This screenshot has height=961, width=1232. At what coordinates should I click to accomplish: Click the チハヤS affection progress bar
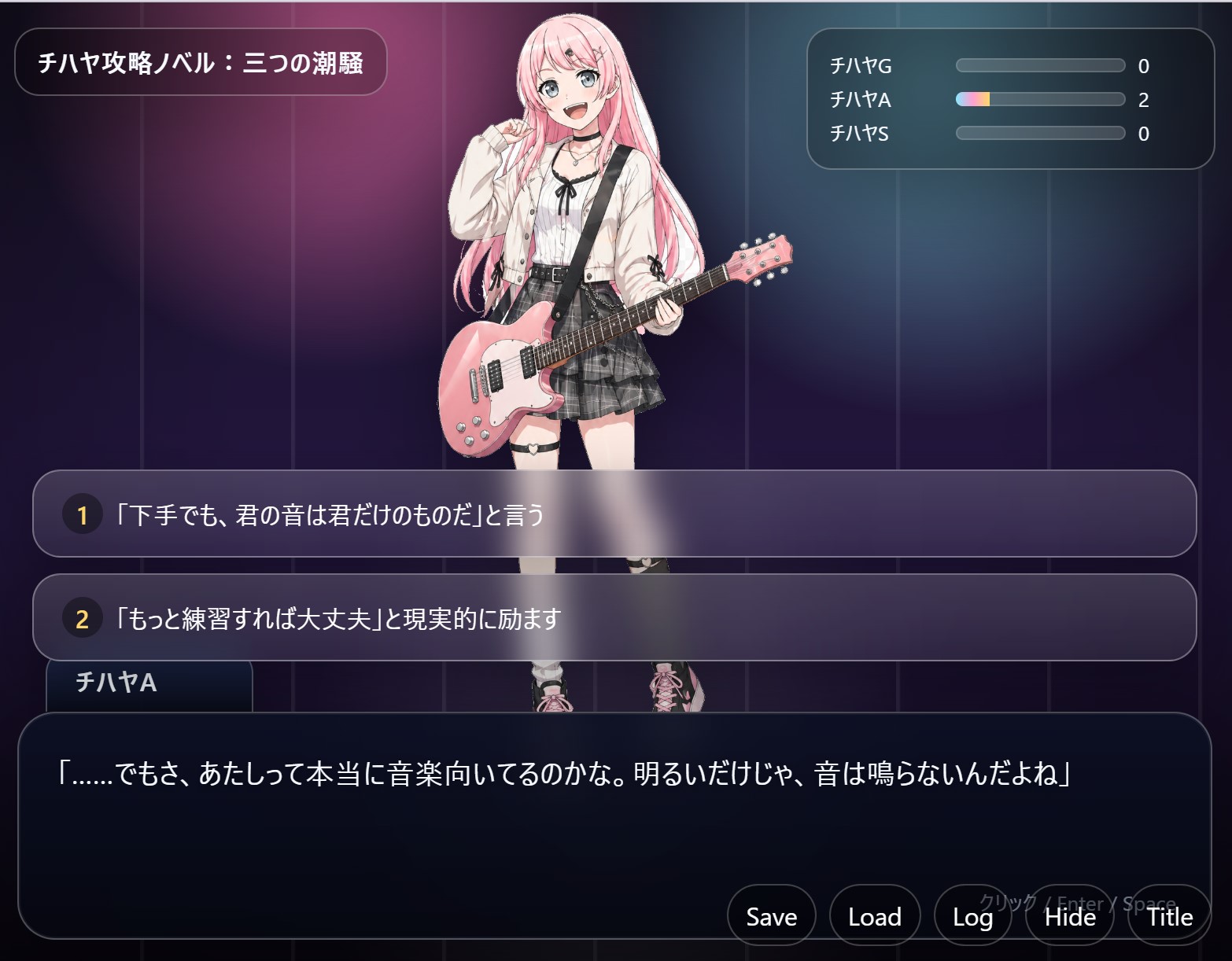1040,133
